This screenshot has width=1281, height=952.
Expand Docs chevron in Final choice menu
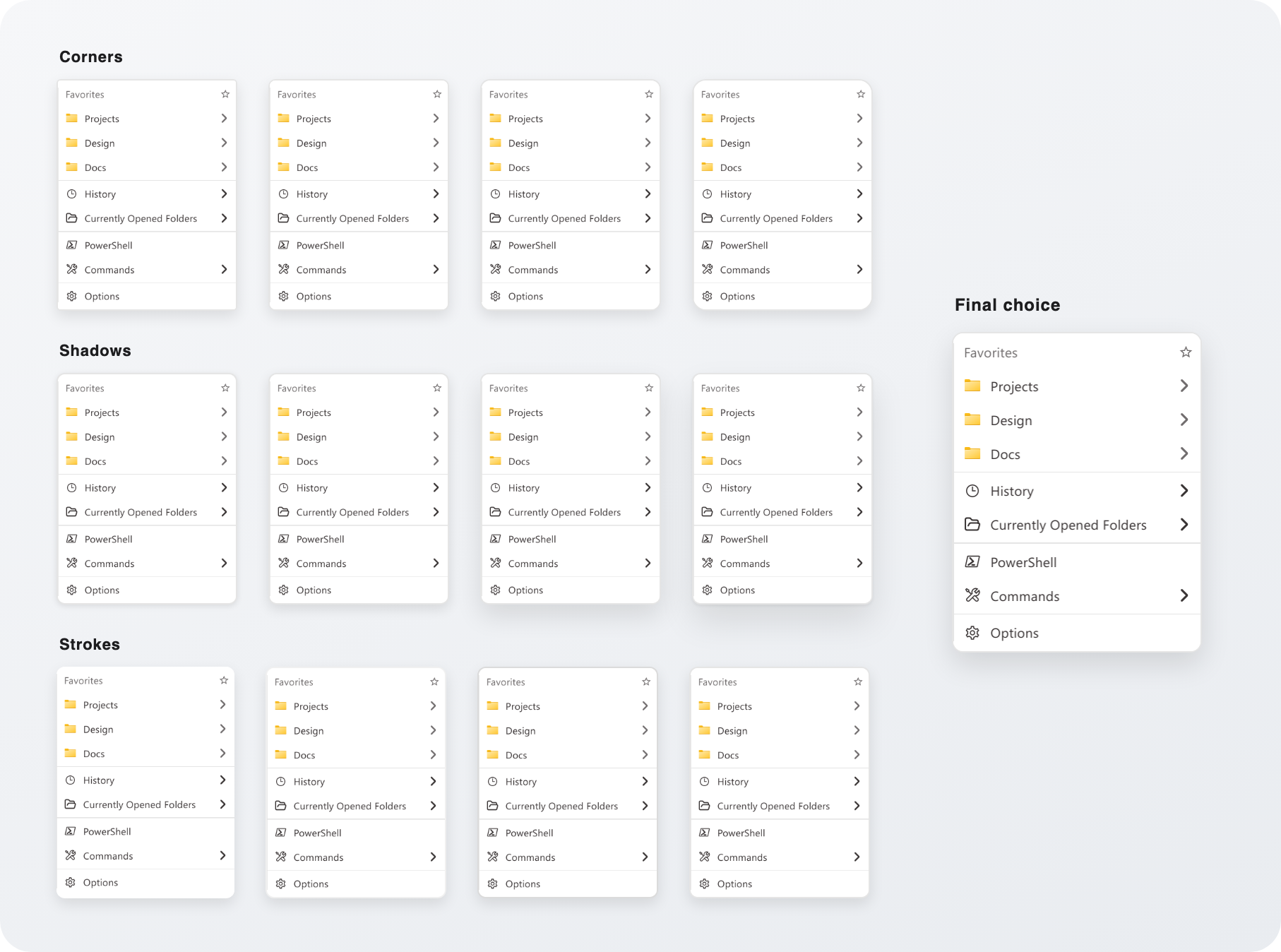point(1184,453)
